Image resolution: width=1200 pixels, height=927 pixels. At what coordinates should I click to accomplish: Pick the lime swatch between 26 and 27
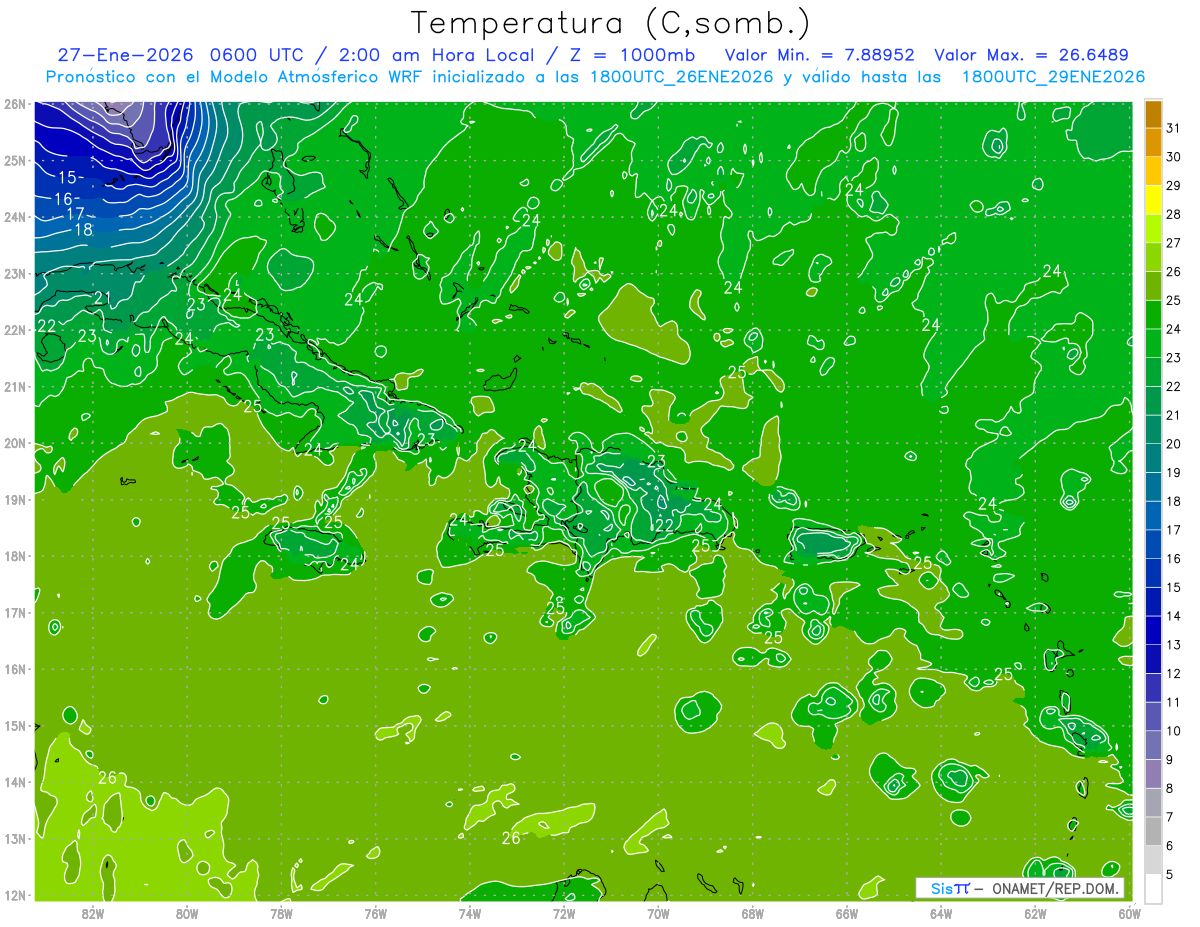1153,258
